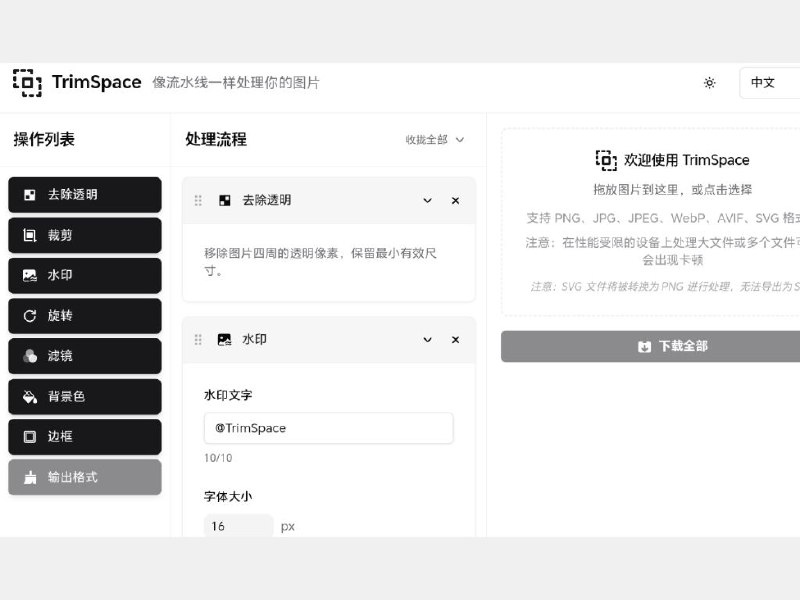Collapse the 去除透明 step chevron

tap(428, 201)
